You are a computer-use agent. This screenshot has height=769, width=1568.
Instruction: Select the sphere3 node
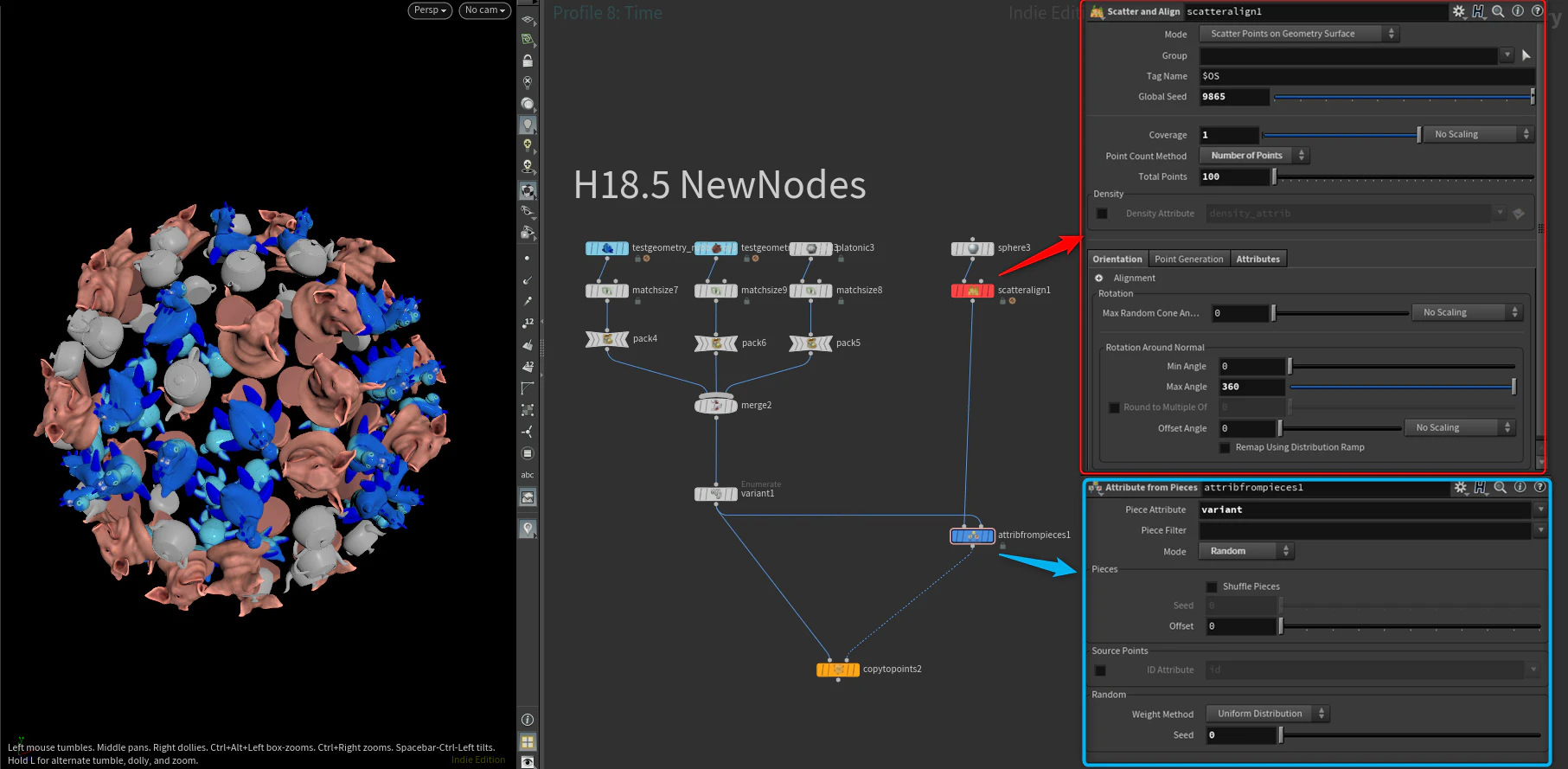pos(973,248)
